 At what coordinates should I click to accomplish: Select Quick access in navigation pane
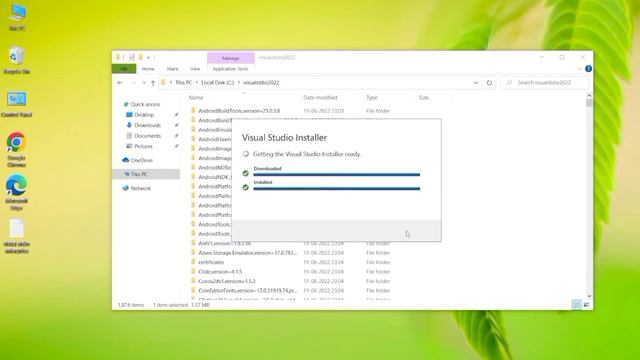point(145,104)
